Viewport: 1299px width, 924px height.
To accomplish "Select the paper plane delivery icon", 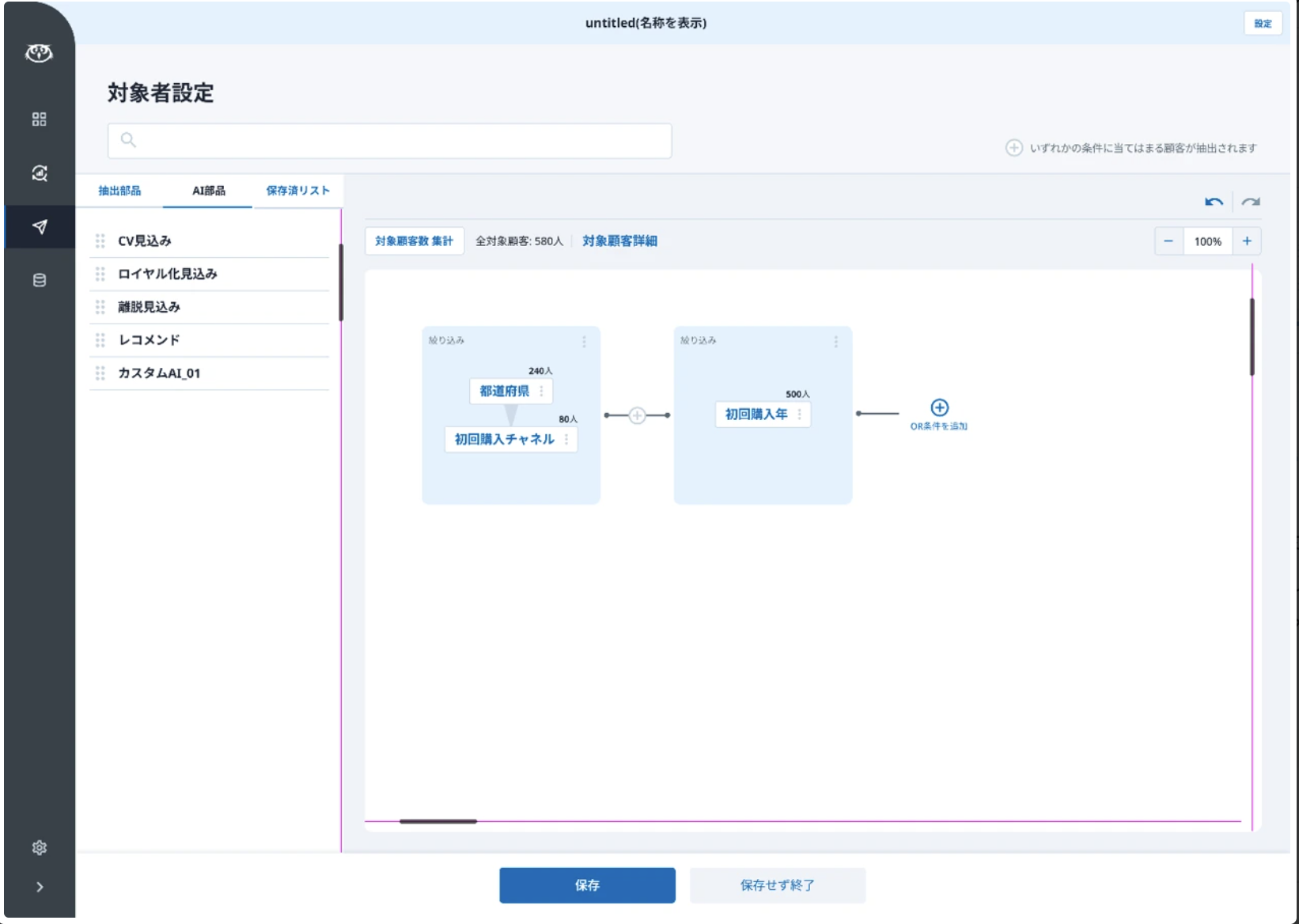I will pyautogui.click(x=40, y=227).
